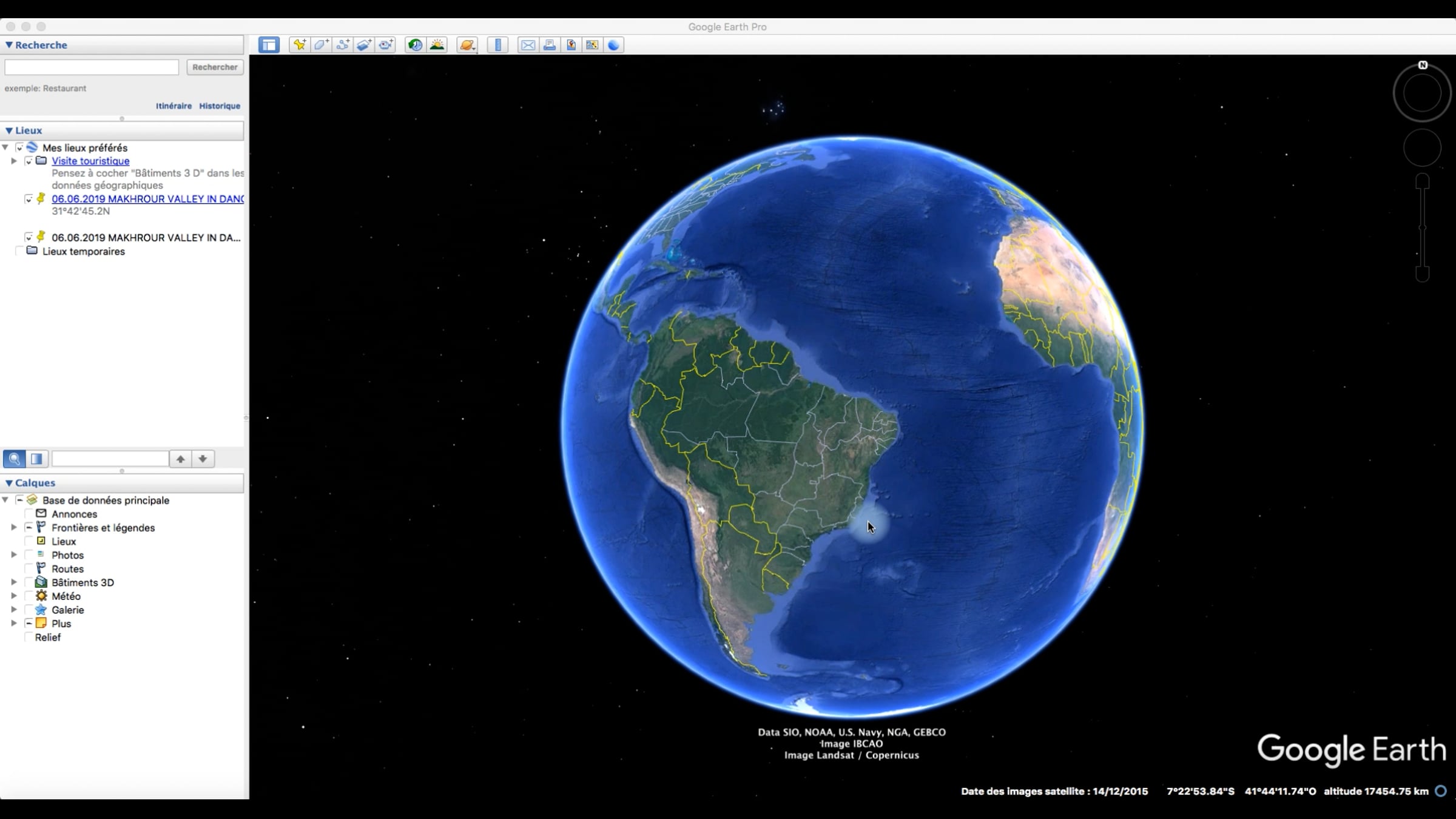Toggle the sidebar panel button

pyautogui.click(x=269, y=45)
